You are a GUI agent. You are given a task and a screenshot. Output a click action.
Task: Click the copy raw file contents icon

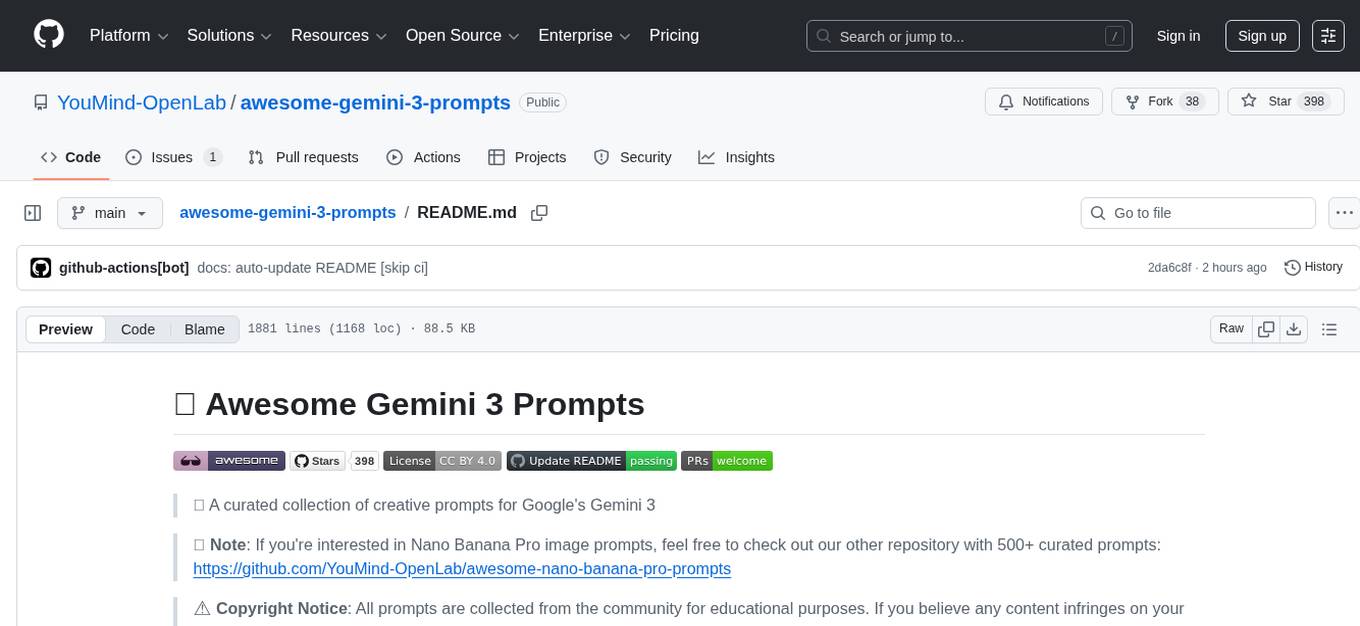(x=1266, y=328)
